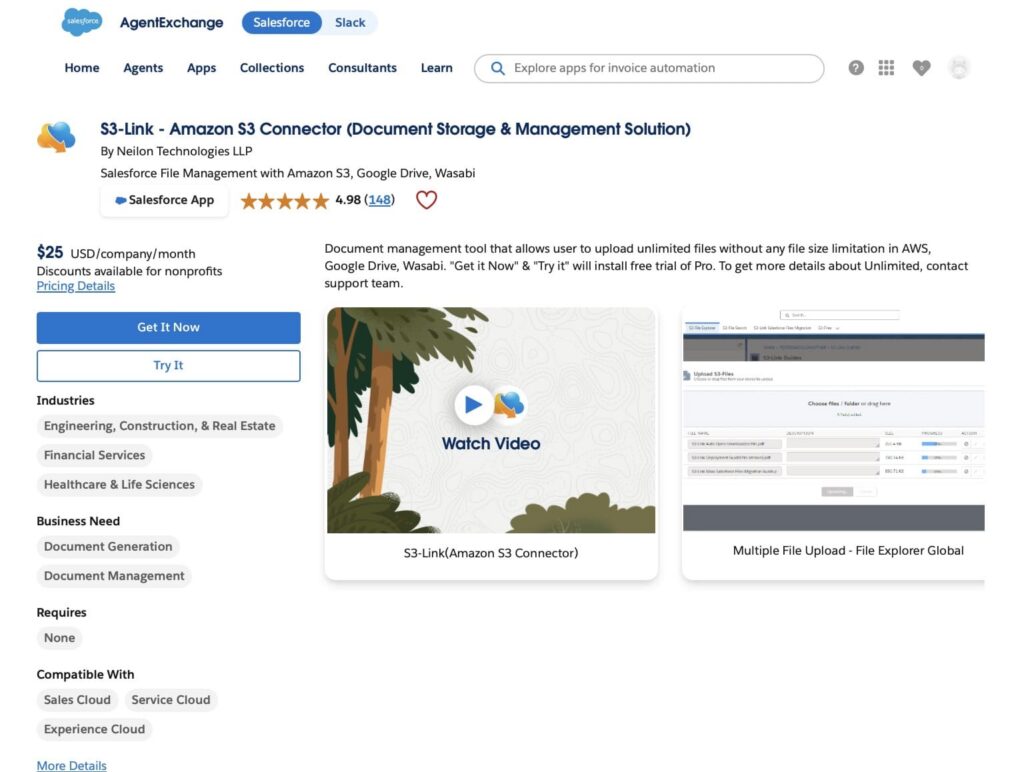Open the Consultants menu
This screenshot has height=772, width=1024.
(x=362, y=68)
